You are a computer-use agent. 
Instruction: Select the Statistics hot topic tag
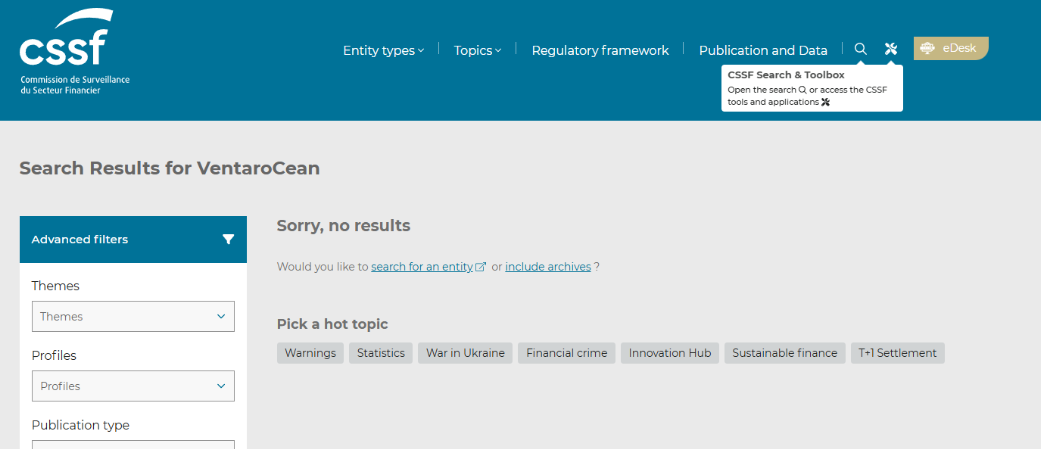381,353
